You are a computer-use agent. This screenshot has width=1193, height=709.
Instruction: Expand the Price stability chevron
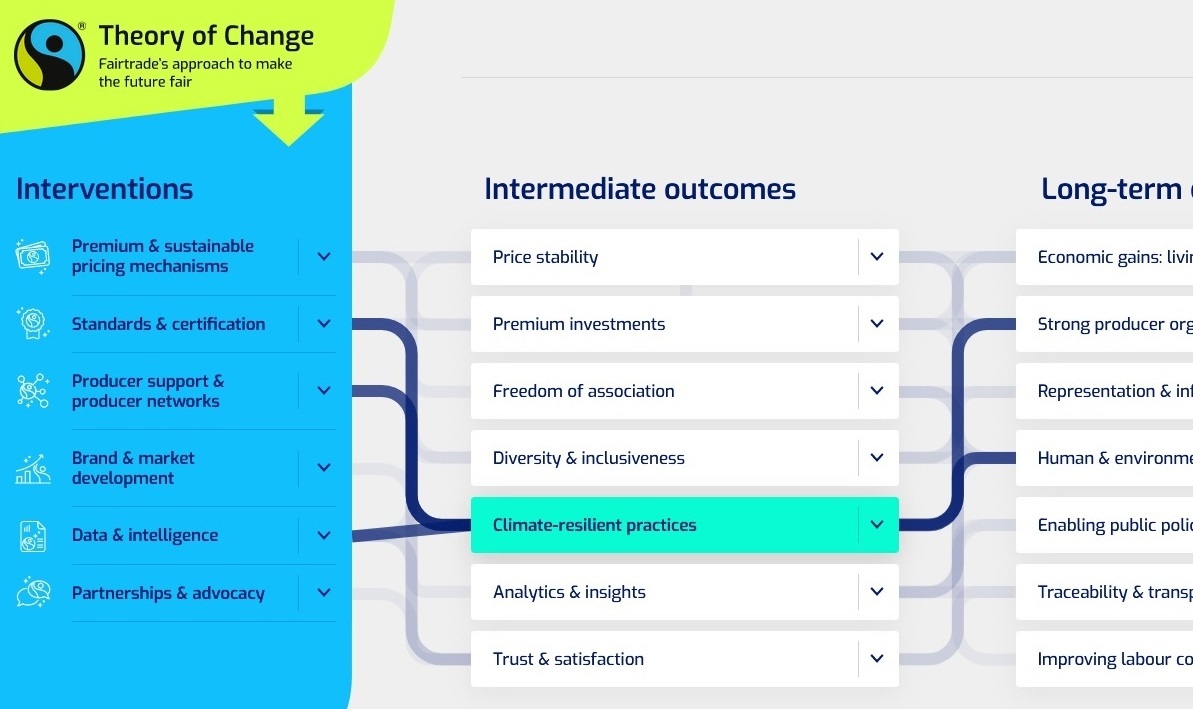point(876,256)
